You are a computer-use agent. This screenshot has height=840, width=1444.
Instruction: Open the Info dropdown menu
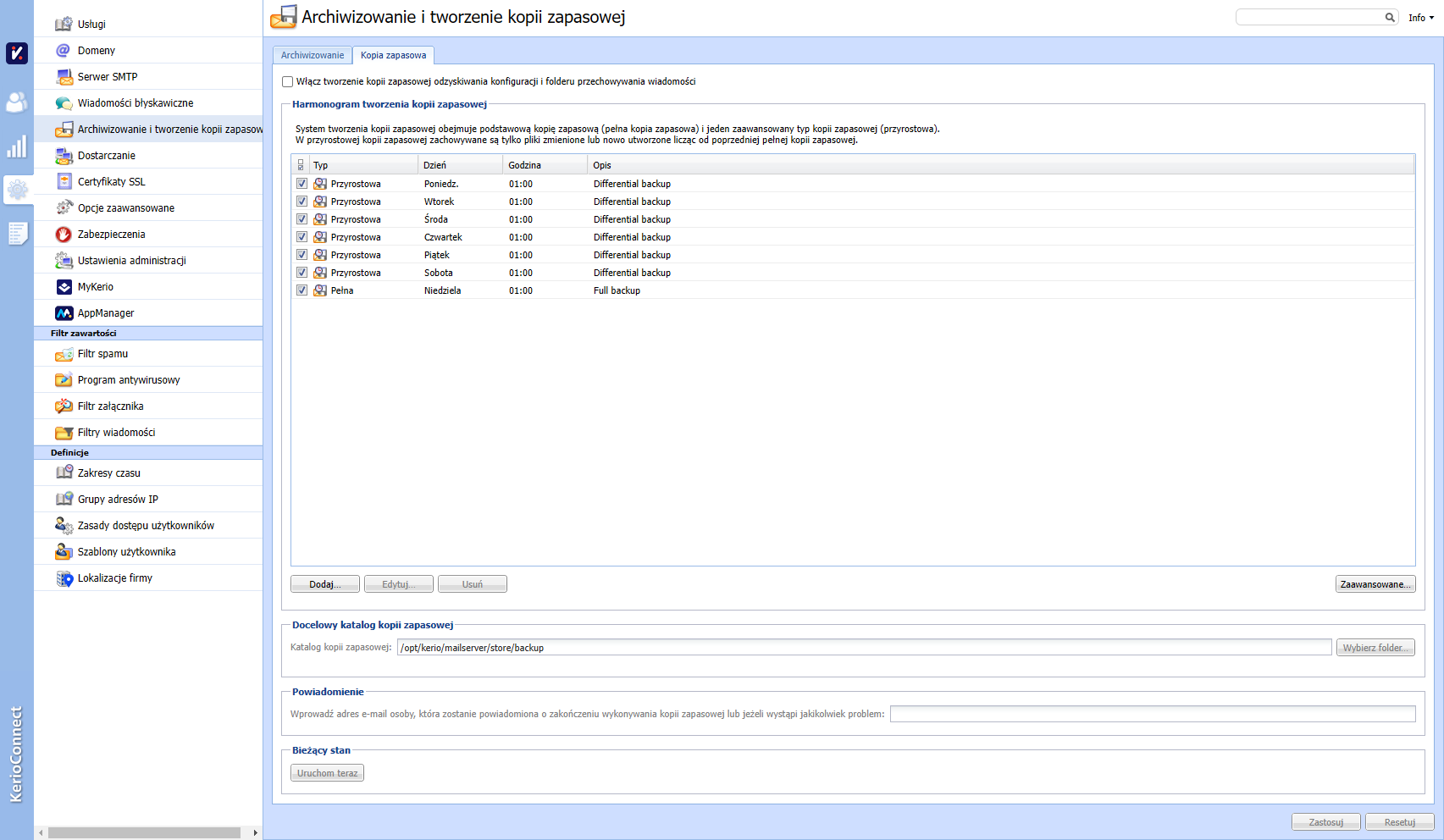point(1420,18)
